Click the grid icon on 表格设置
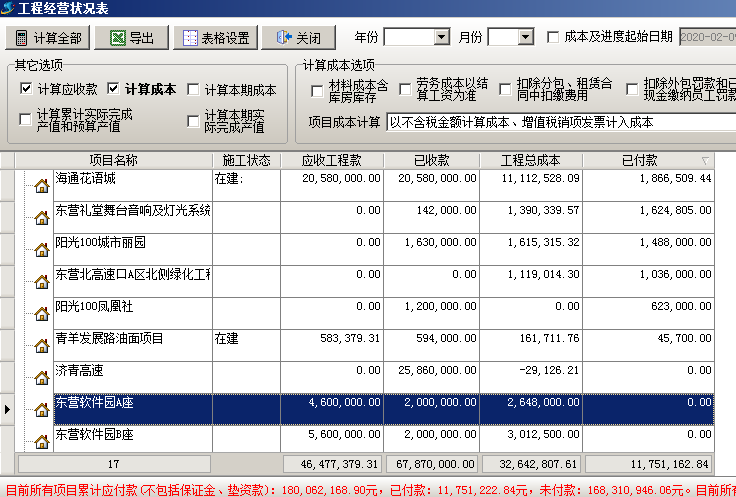736x497 pixels. tap(188, 38)
